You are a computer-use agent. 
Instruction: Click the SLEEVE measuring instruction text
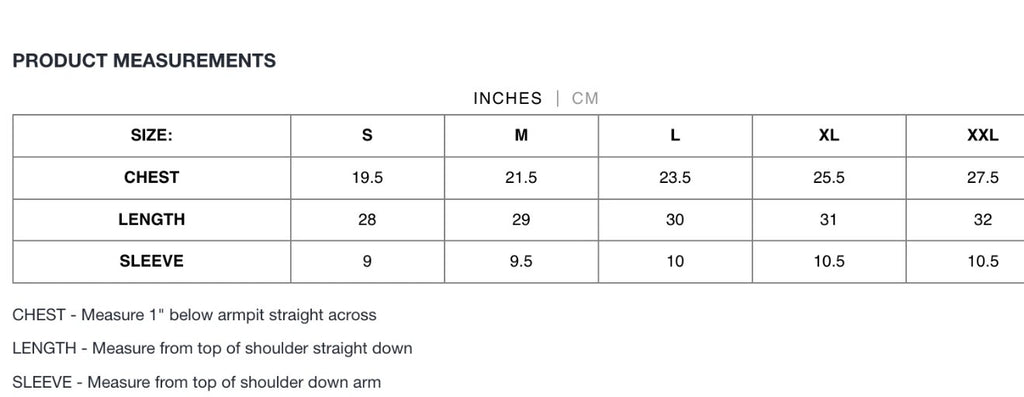197,382
